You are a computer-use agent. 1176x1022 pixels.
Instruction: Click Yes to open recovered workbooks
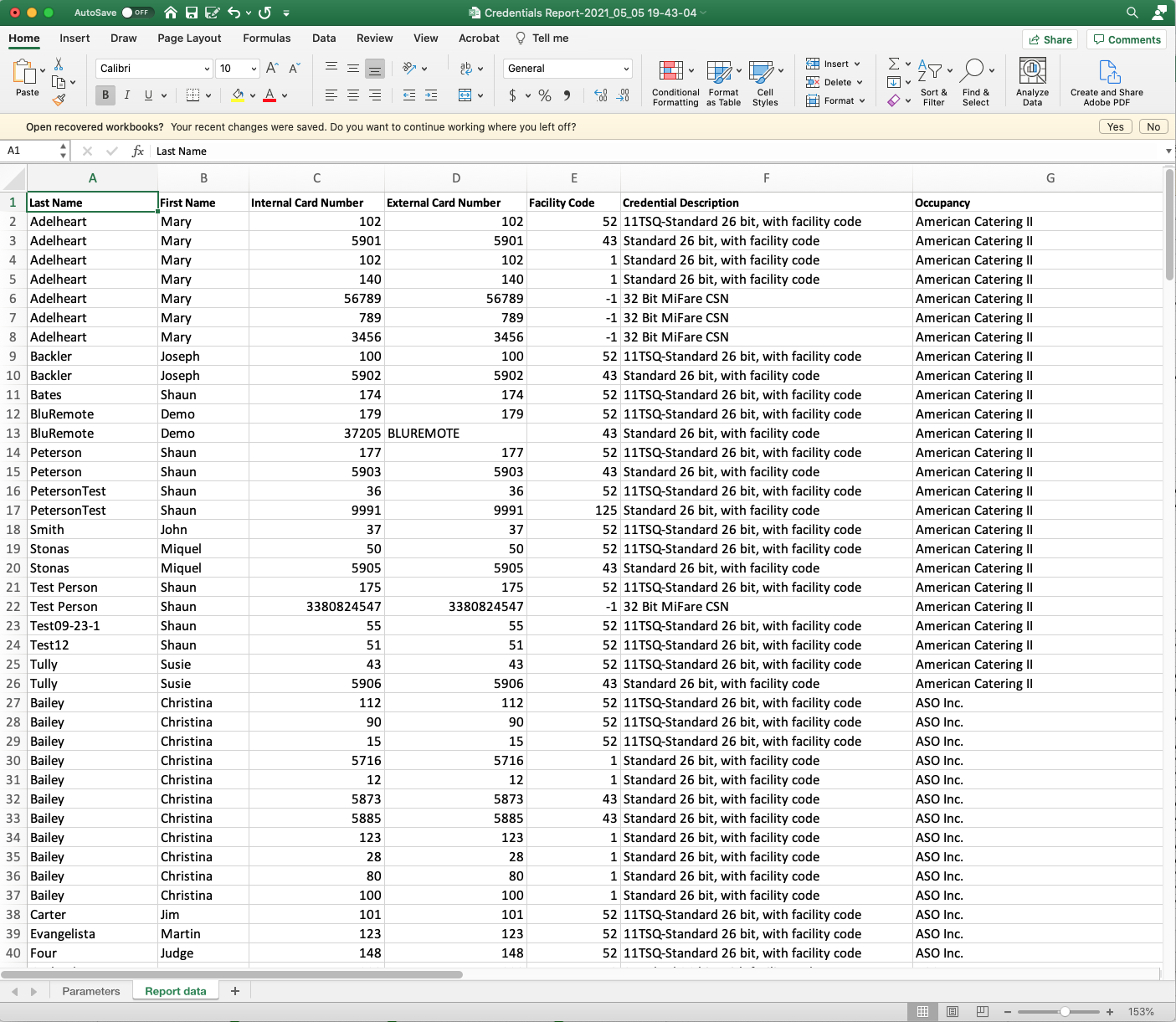(x=1115, y=126)
